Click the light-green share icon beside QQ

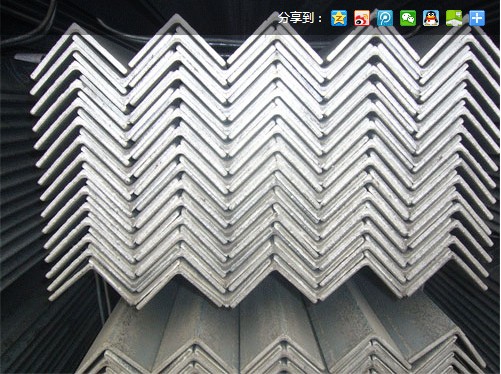click(454, 18)
